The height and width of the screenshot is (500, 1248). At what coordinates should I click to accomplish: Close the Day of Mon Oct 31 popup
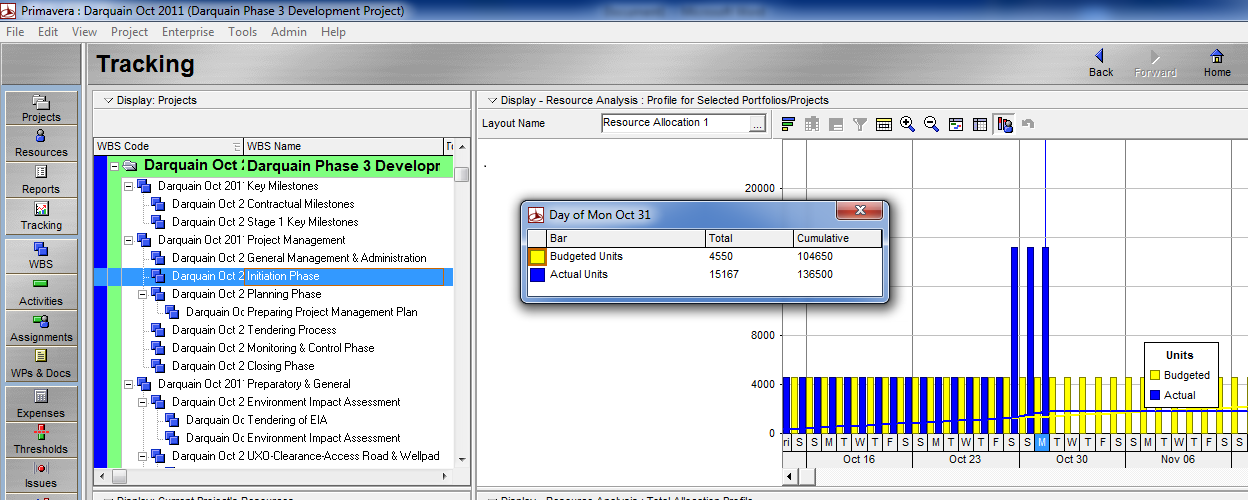pos(858,212)
